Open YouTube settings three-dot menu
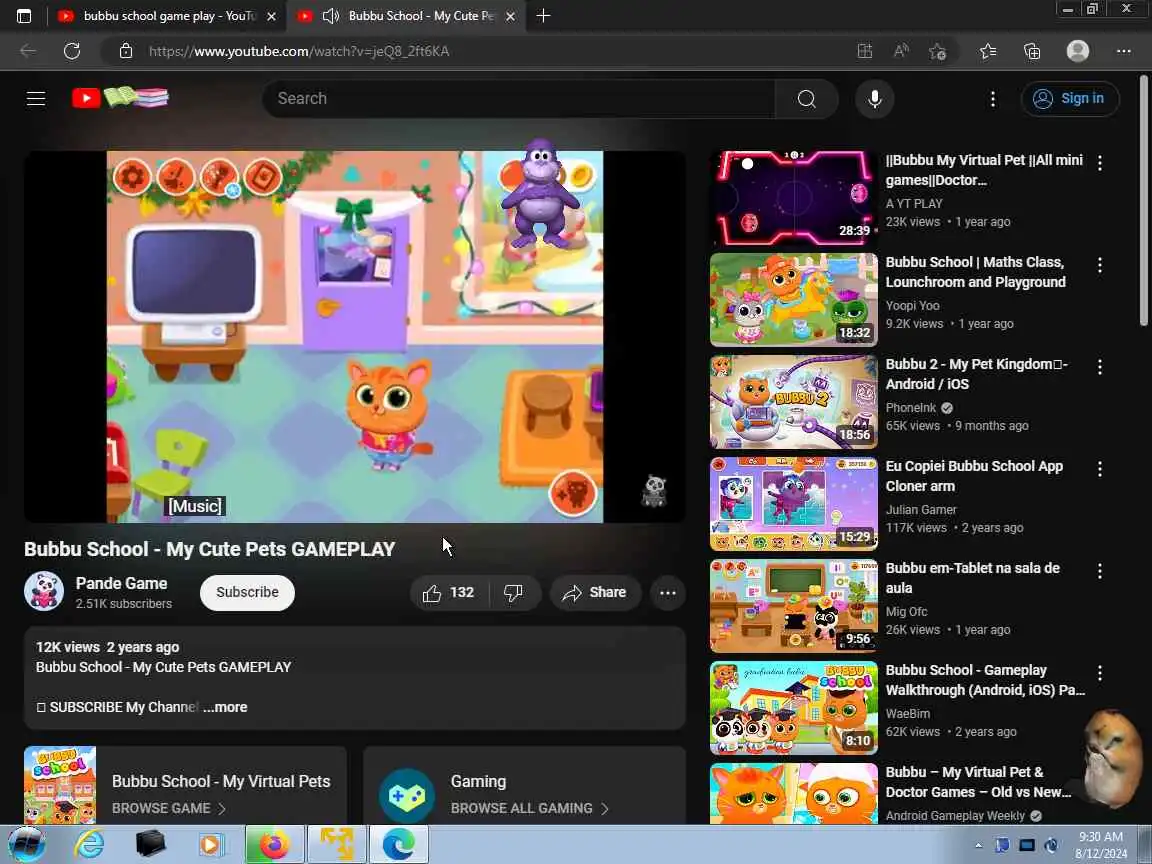Screen dimensions: 1152x864 pyautogui.click(x=993, y=98)
